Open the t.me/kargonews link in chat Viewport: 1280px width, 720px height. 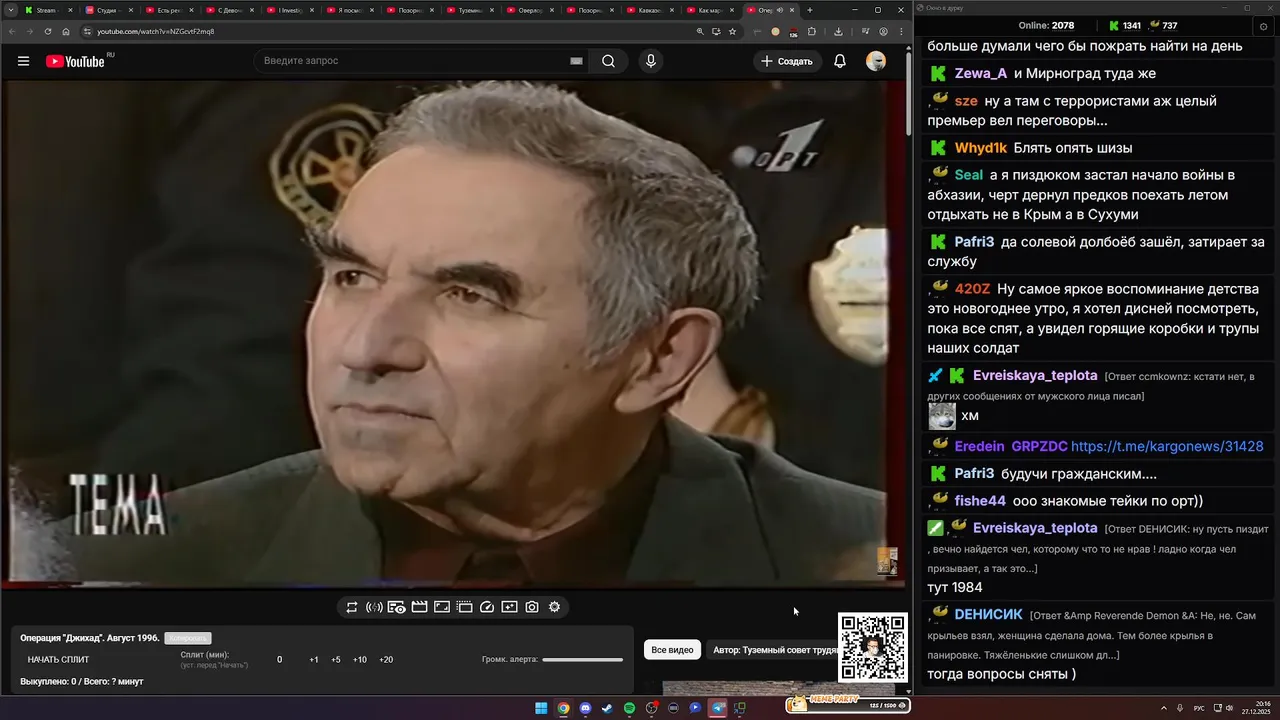[1167, 447]
